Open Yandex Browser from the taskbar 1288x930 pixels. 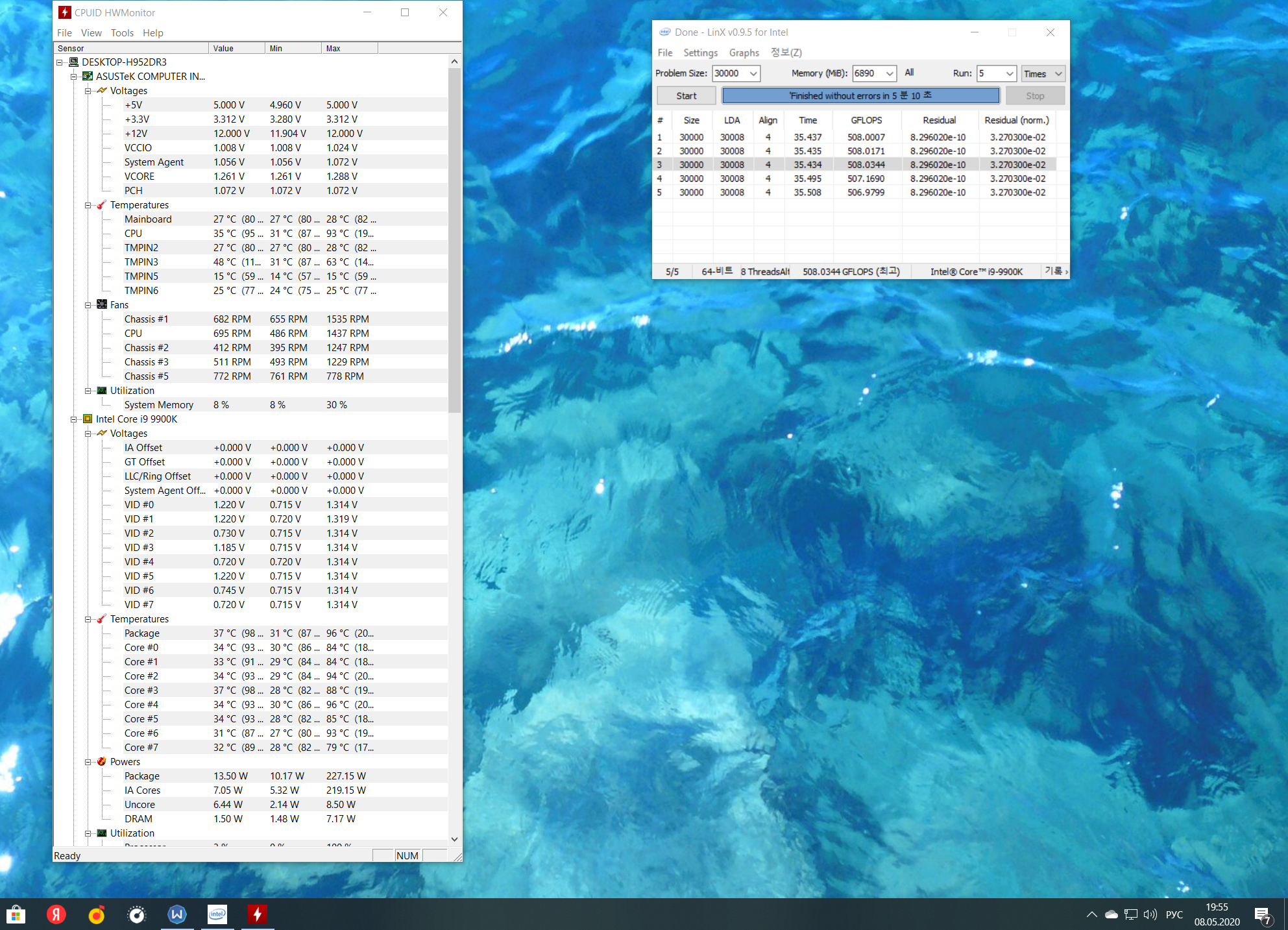coord(56,914)
